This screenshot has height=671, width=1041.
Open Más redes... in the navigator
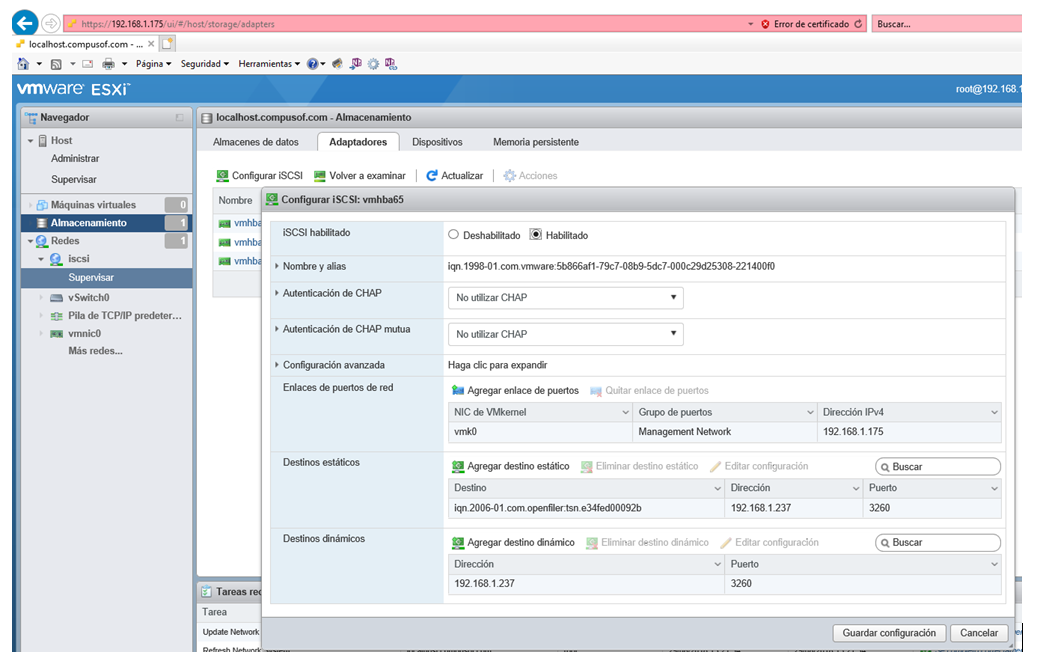coord(95,351)
